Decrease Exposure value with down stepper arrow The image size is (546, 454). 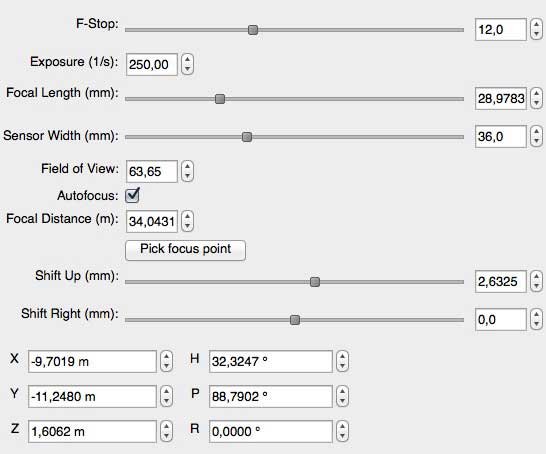pyautogui.click(x=188, y=69)
